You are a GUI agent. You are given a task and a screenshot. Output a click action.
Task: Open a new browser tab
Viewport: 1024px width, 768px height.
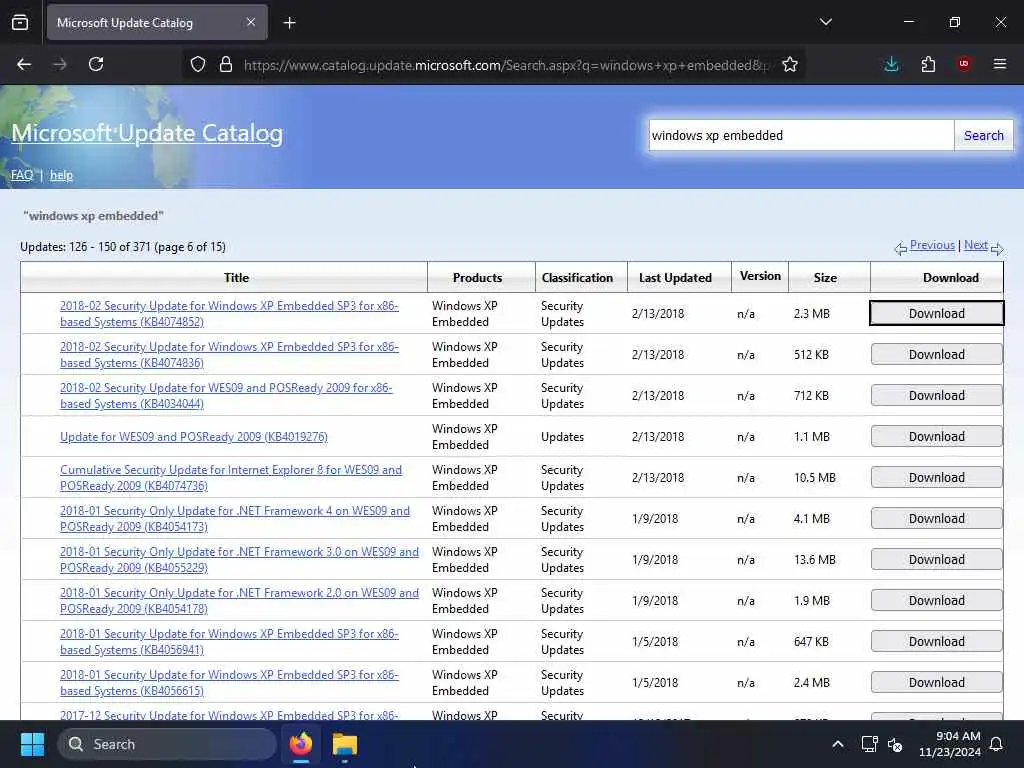289,23
